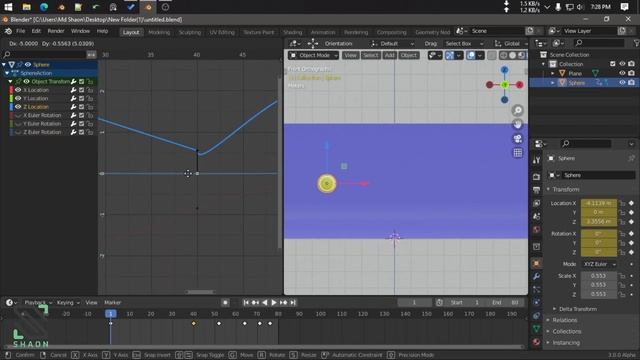Click the viewport zoom magnifier icon
The width and height of the screenshot is (640, 360).
518,111
